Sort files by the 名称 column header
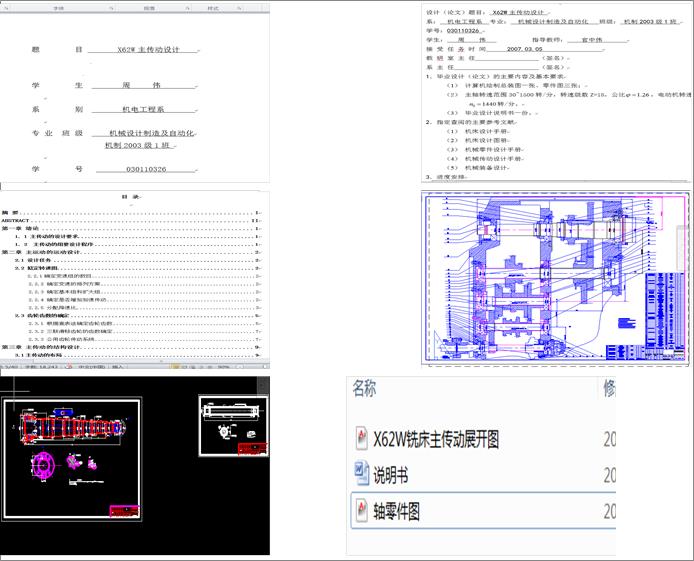 365,388
